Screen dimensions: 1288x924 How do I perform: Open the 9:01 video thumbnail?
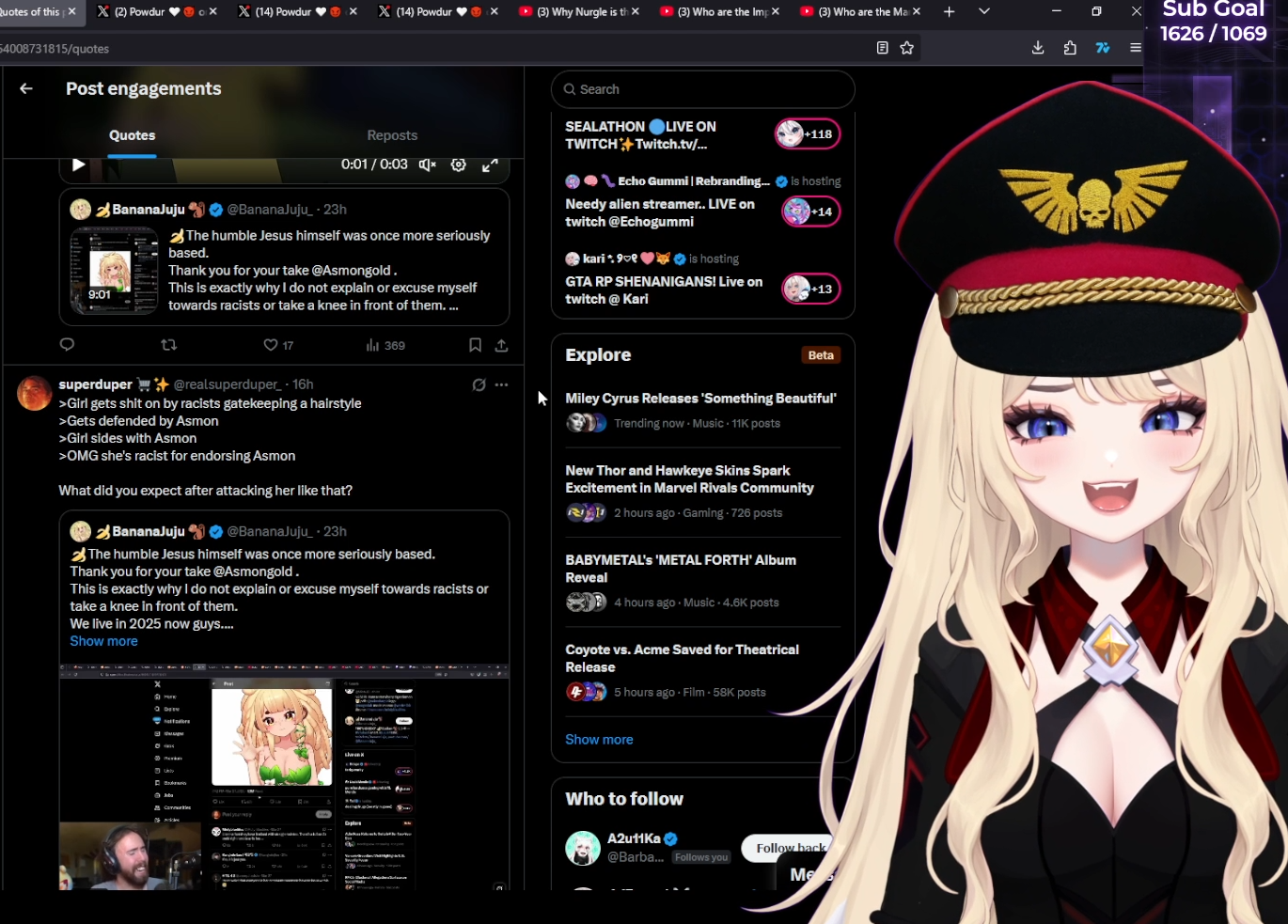pyautogui.click(x=115, y=270)
